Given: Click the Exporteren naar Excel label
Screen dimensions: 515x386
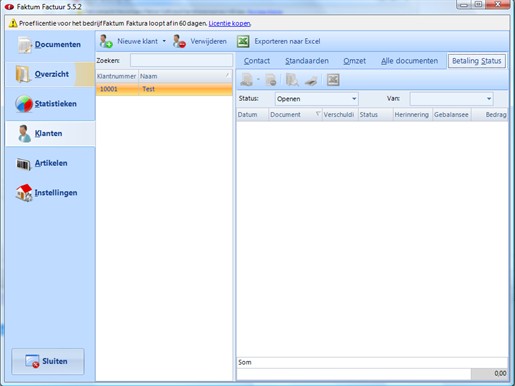Looking at the screenshot, I should coord(287,41).
